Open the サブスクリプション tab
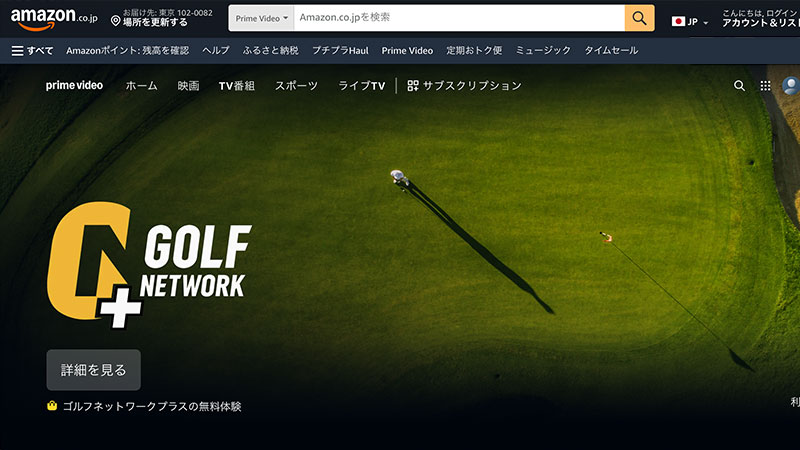This screenshot has height=450, width=800. [x=464, y=86]
